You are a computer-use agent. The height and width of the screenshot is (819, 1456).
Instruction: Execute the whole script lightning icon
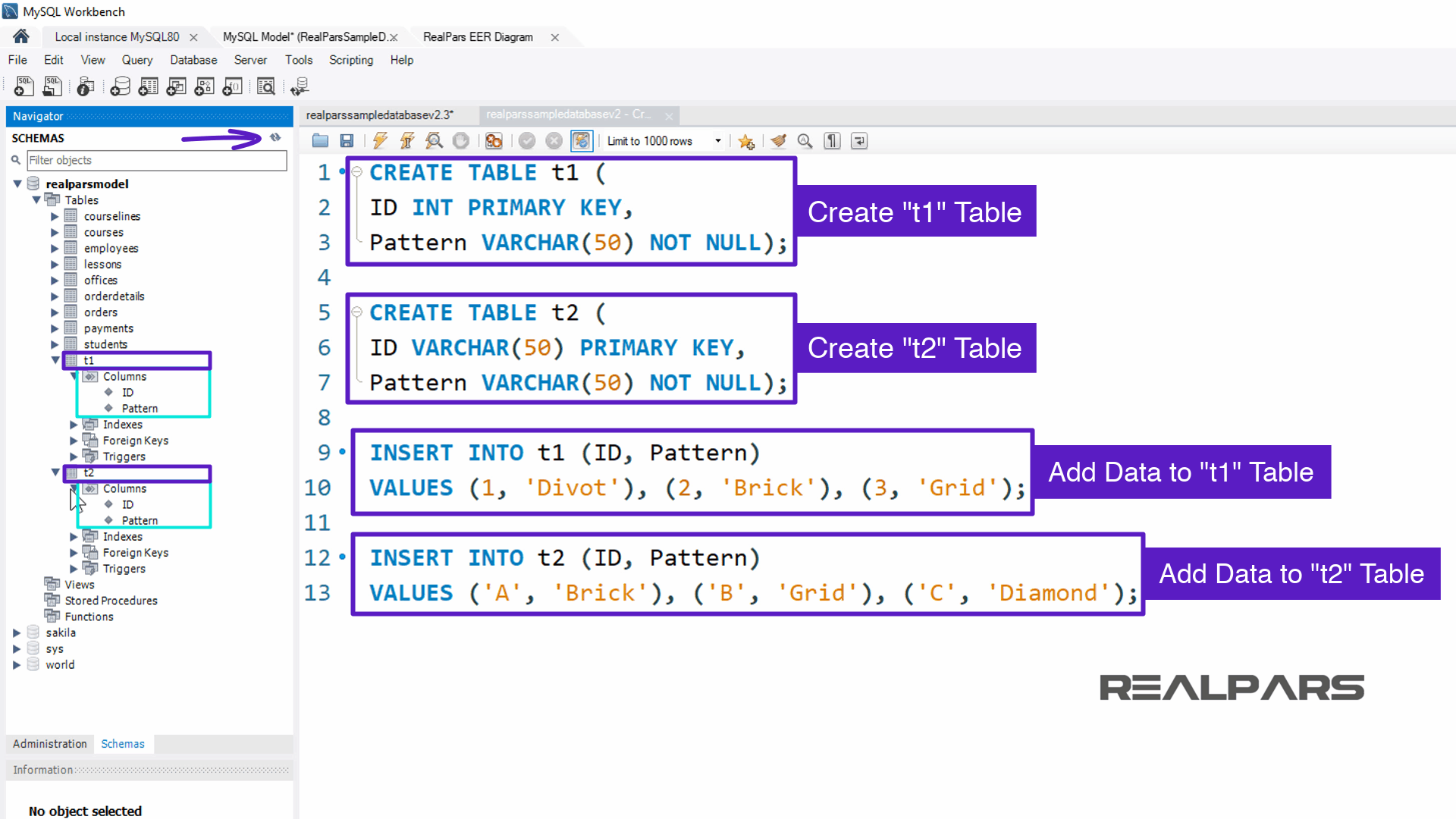click(380, 140)
